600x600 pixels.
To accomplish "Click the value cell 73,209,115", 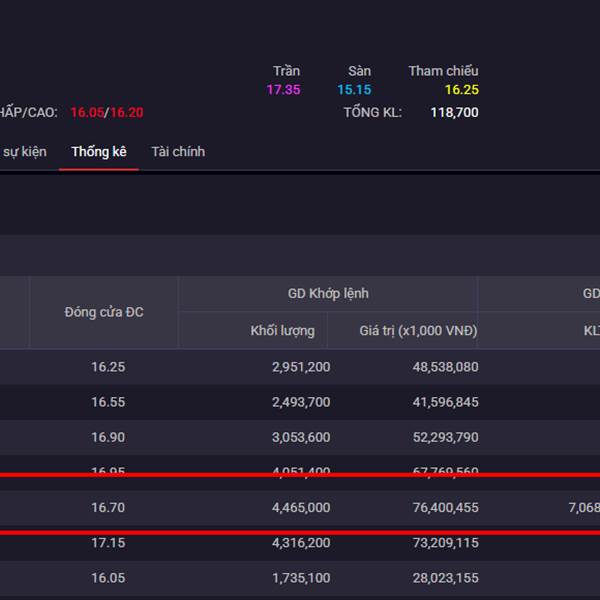I will (x=445, y=543).
